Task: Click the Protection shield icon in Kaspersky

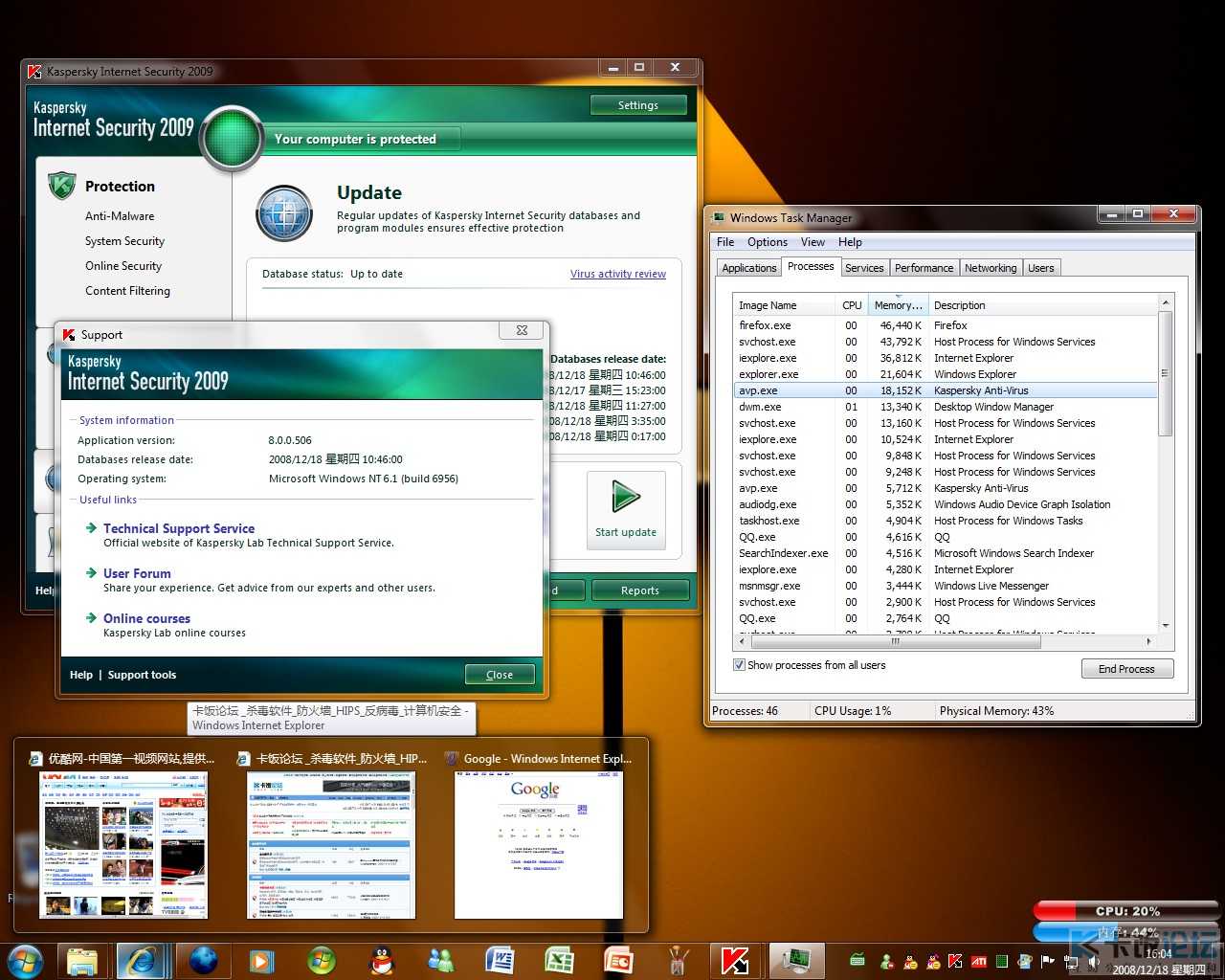Action: click(x=62, y=186)
